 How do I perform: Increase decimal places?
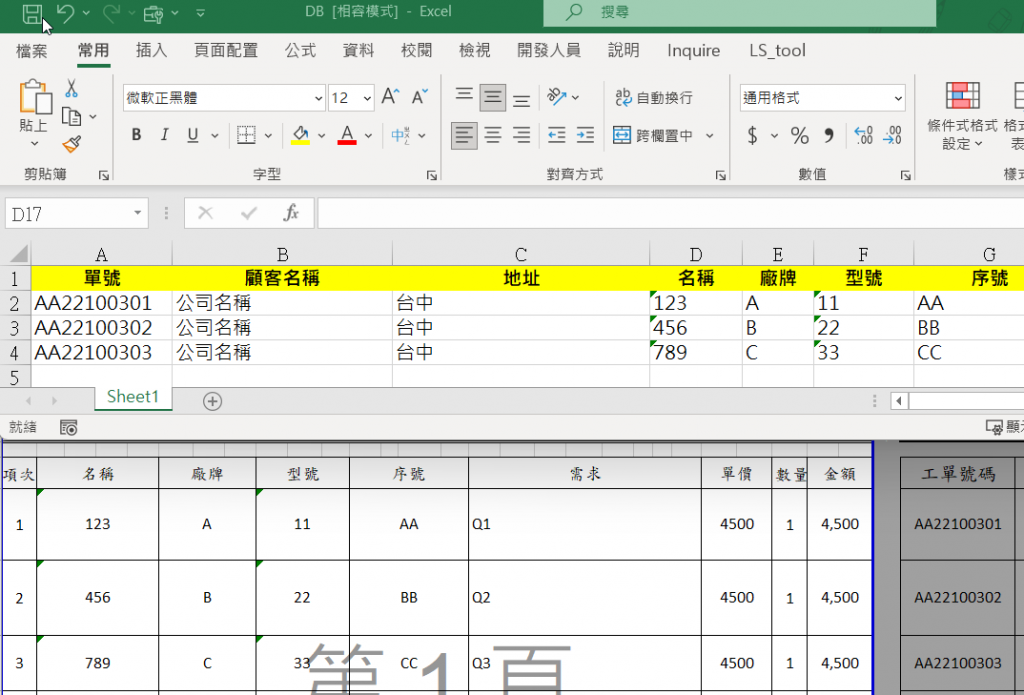[x=863, y=136]
